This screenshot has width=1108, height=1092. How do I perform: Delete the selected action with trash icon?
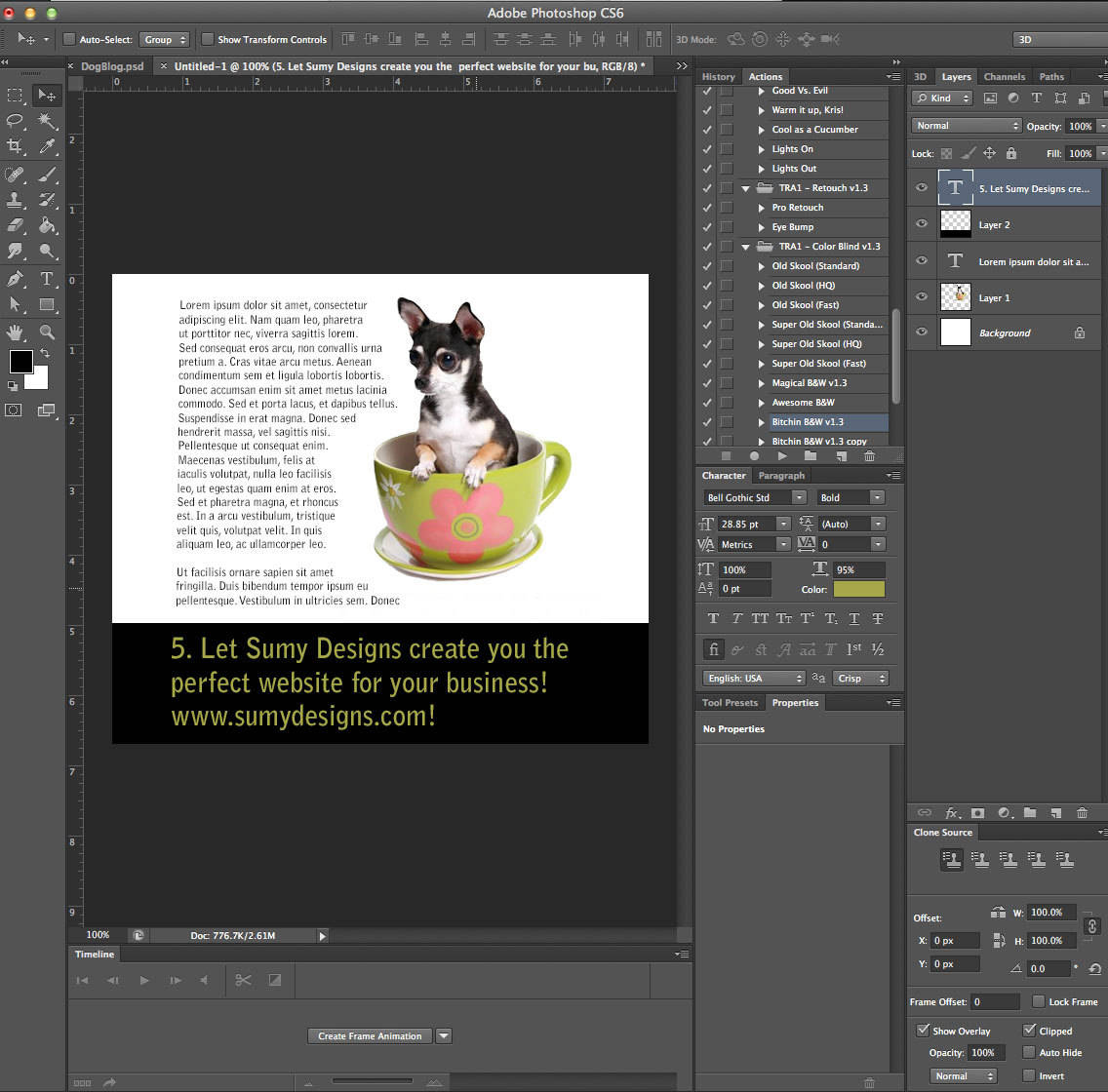[870, 456]
